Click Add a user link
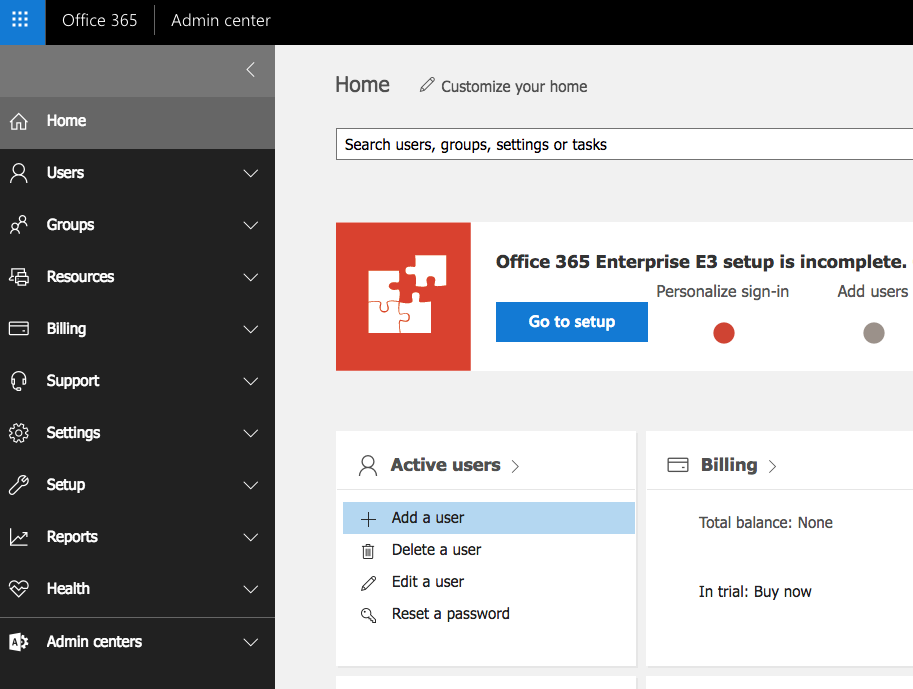The width and height of the screenshot is (913, 689). coord(428,518)
